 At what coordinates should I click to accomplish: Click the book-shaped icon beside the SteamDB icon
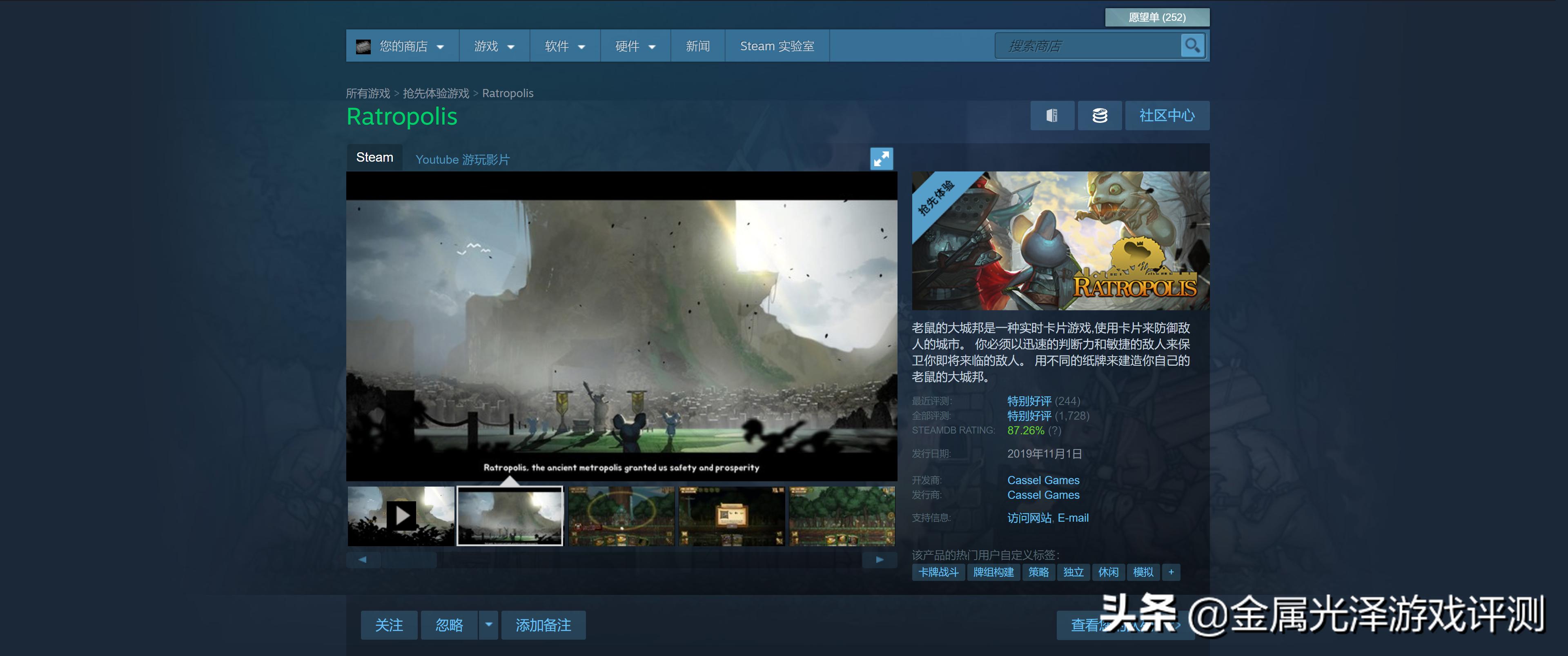[1052, 116]
